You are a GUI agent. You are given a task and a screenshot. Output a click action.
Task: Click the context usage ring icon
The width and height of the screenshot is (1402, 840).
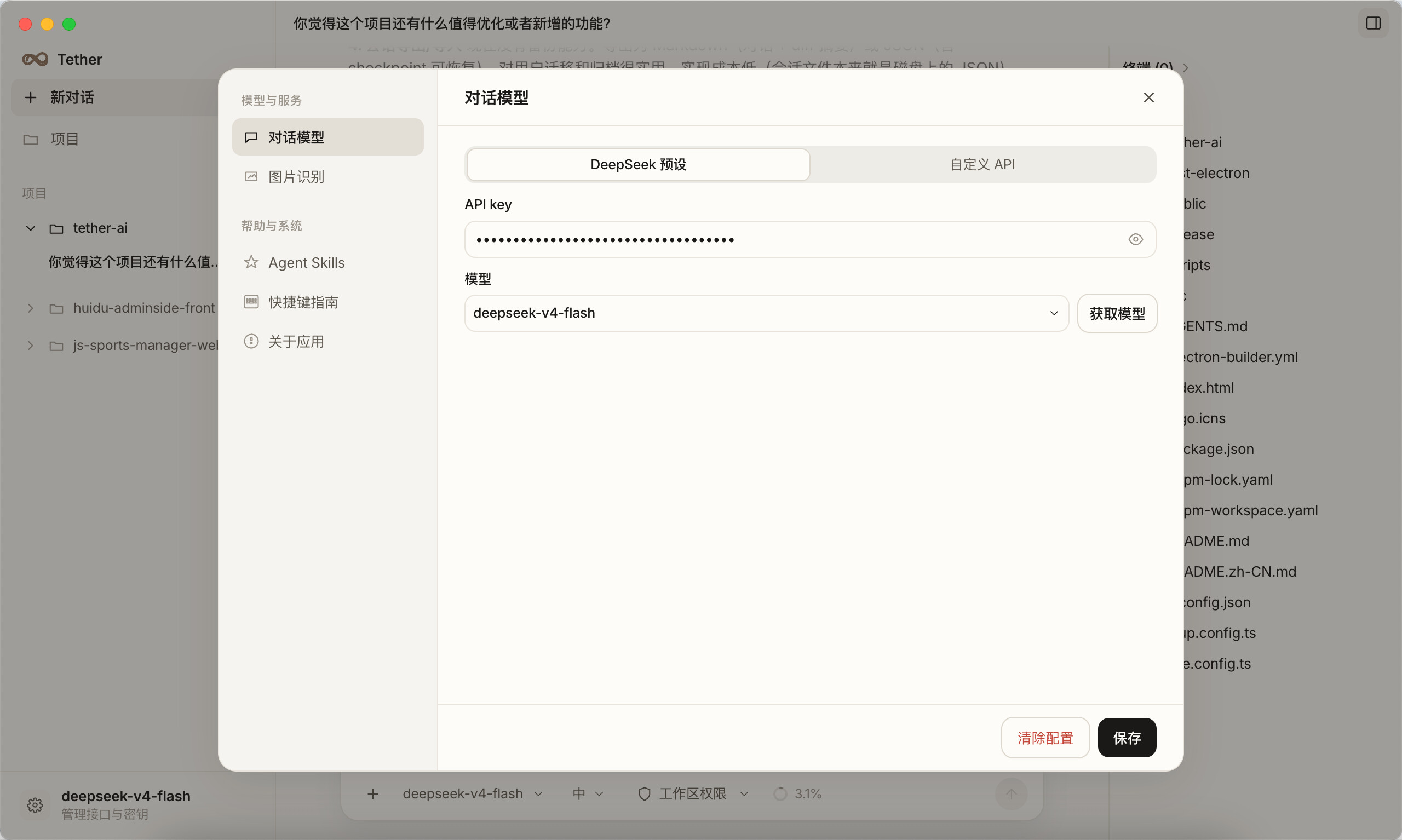click(x=780, y=794)
